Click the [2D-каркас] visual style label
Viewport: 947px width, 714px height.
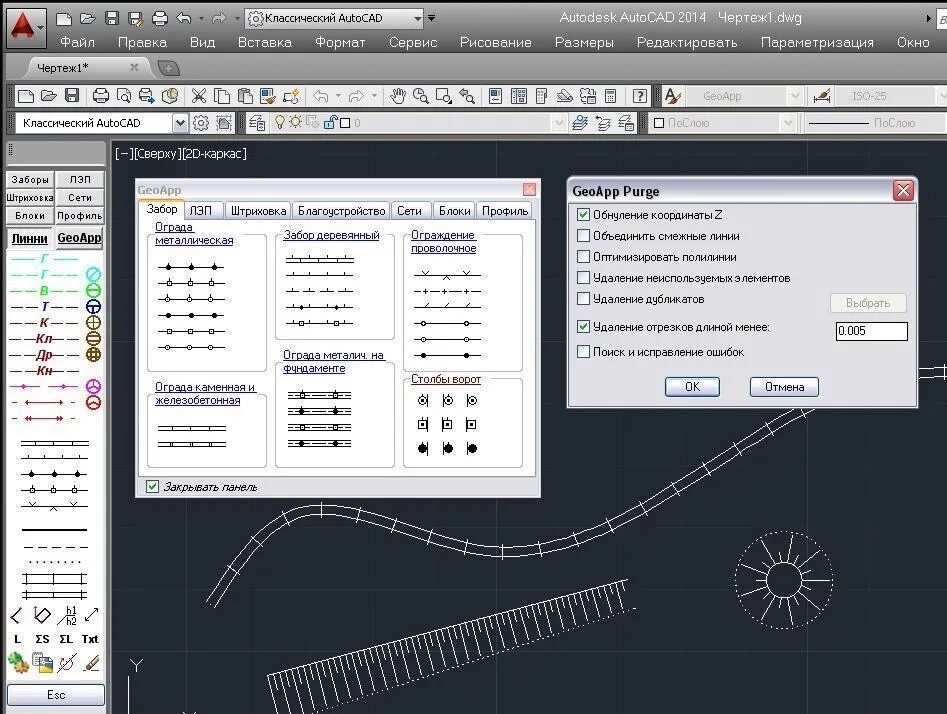(x=214, y=153)
